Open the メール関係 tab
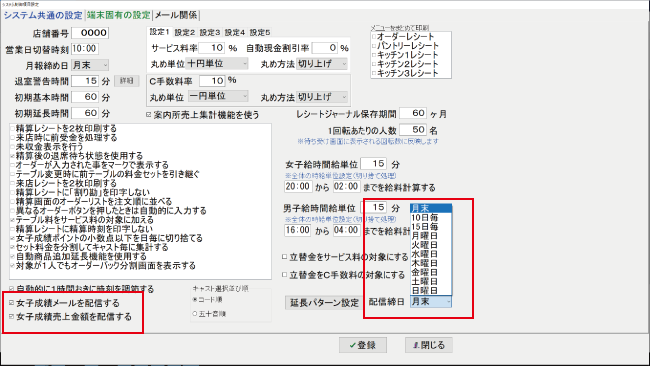The width and height of the screenshot is (650, 366). point(176,15)
